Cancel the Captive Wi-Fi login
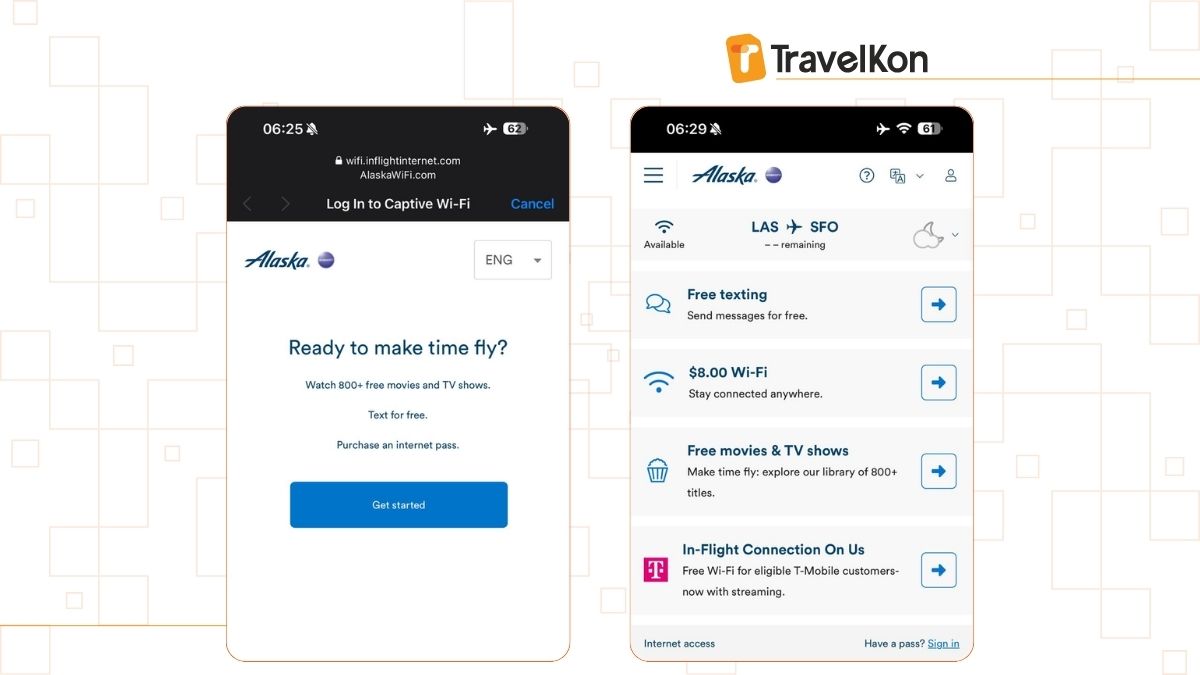This screenshot has width=1200, height=675. (532, 203)
